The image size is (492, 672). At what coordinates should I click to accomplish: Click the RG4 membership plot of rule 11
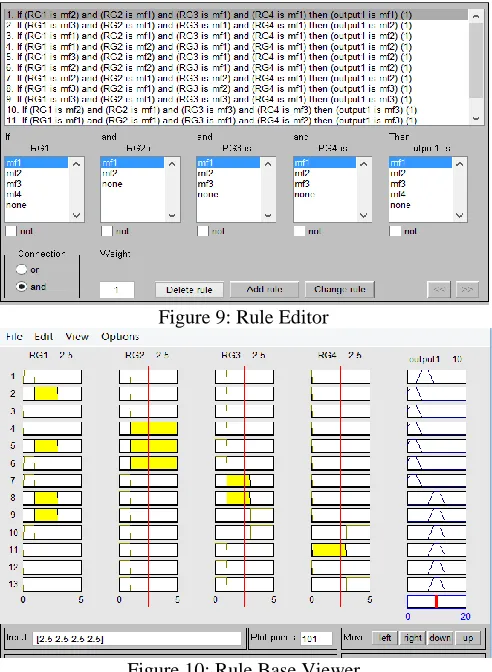point(341,550)
